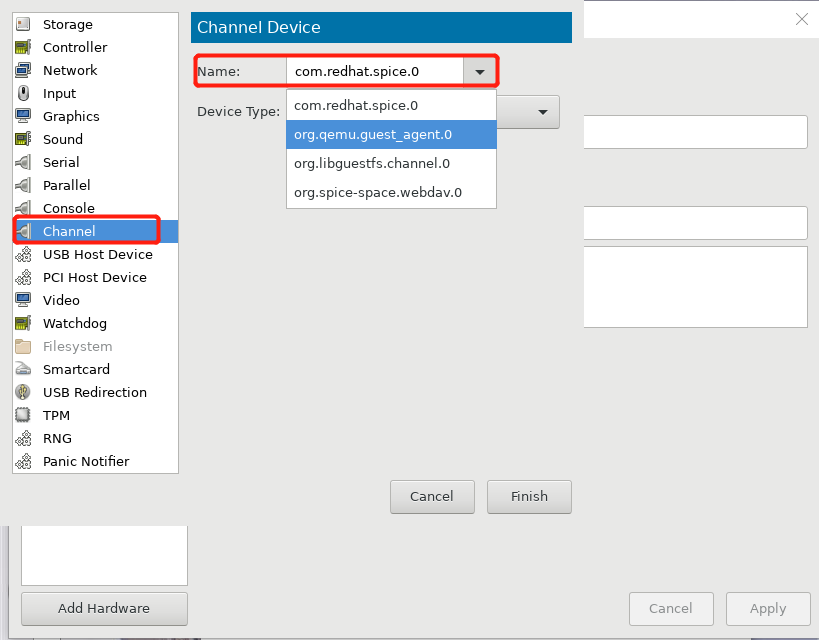Close the background window with X

coord(802,20)
